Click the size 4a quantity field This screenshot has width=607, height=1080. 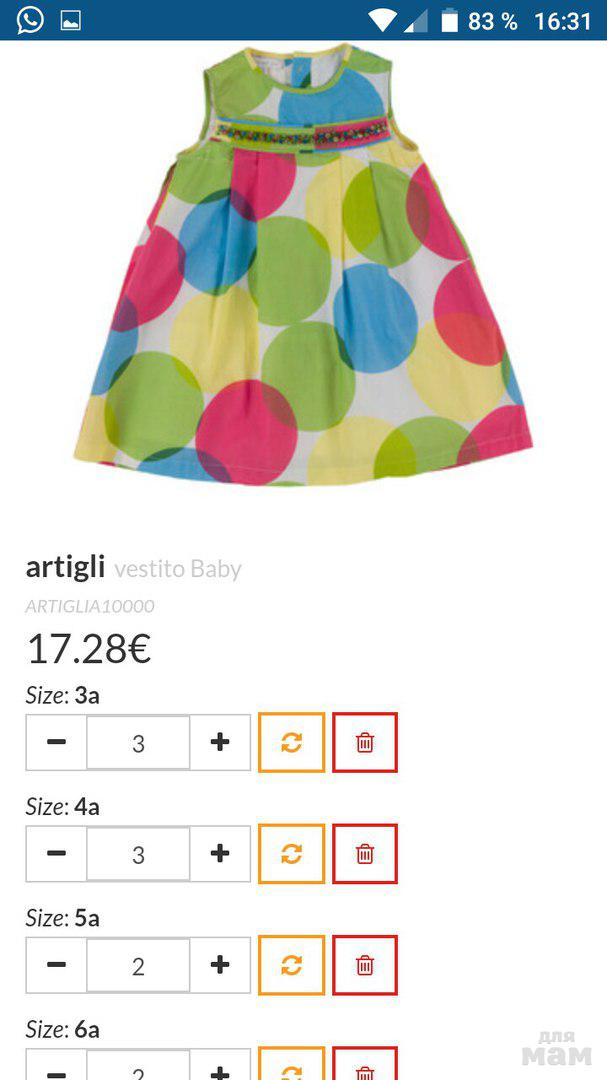pos(138,854)
